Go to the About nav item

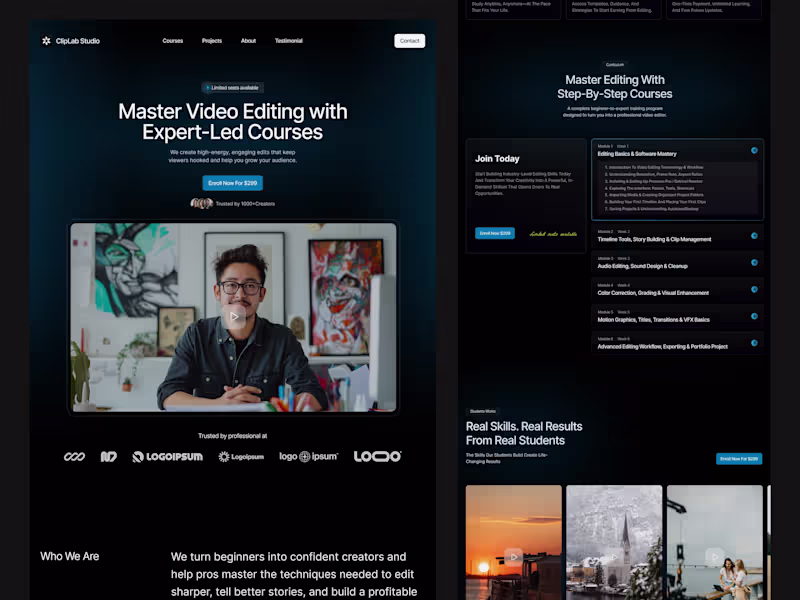coord(248,41)
